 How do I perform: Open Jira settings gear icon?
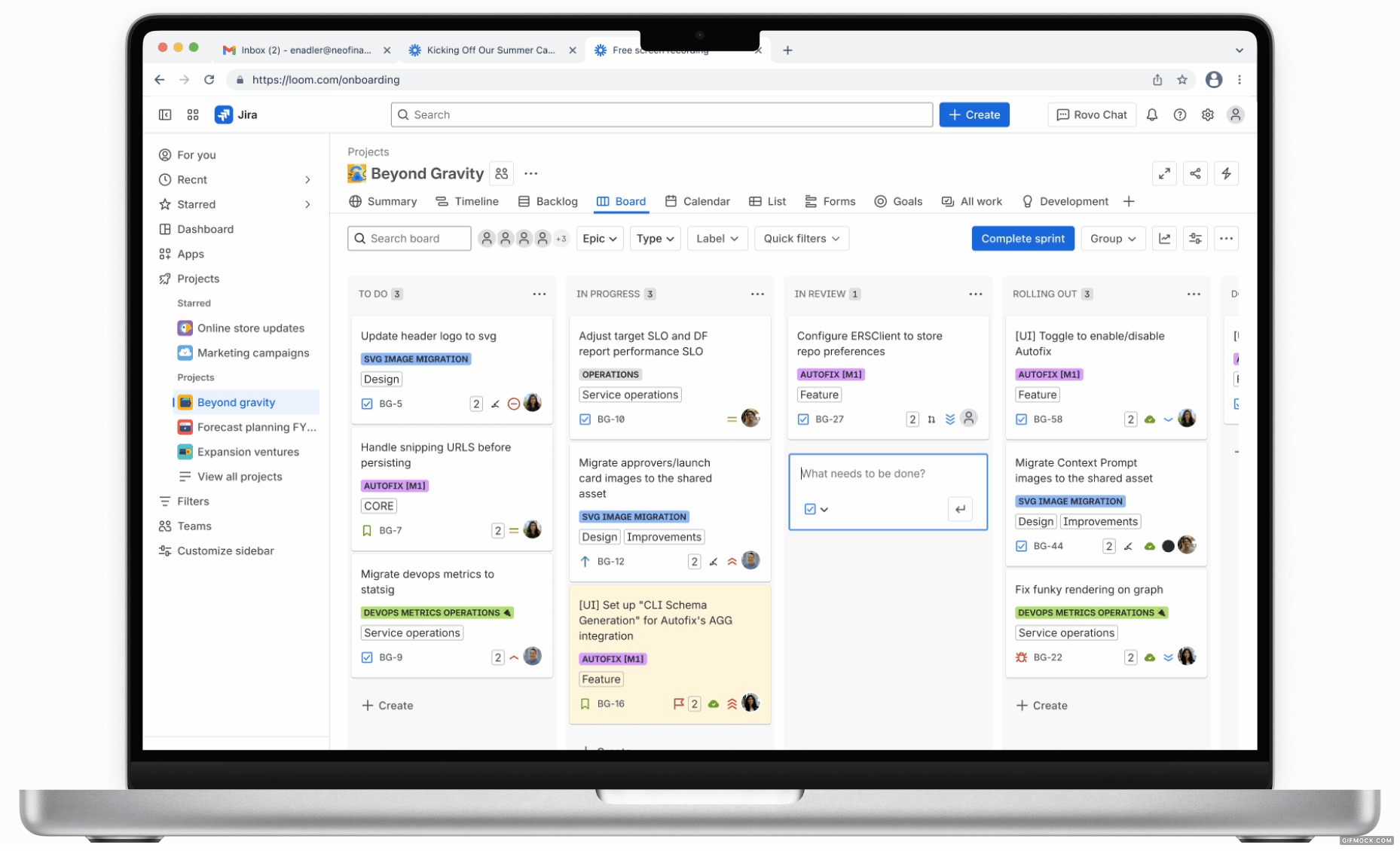[1208, 114]
